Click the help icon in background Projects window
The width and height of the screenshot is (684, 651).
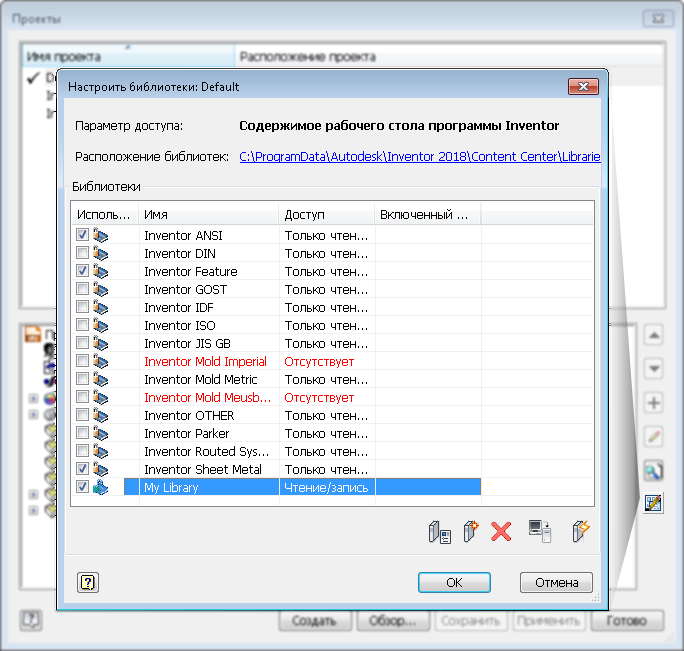pos(31,620)
